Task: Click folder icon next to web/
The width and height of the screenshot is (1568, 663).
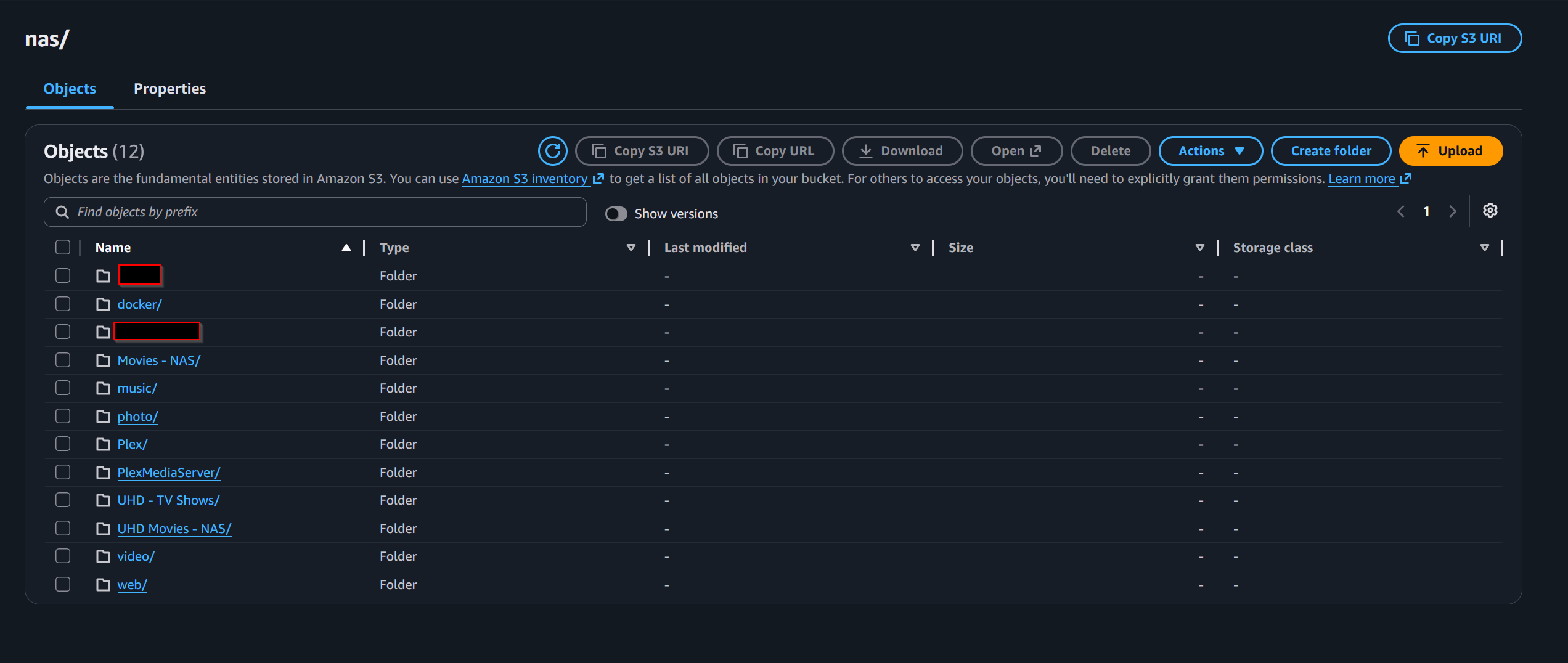Action: (103, 585)
